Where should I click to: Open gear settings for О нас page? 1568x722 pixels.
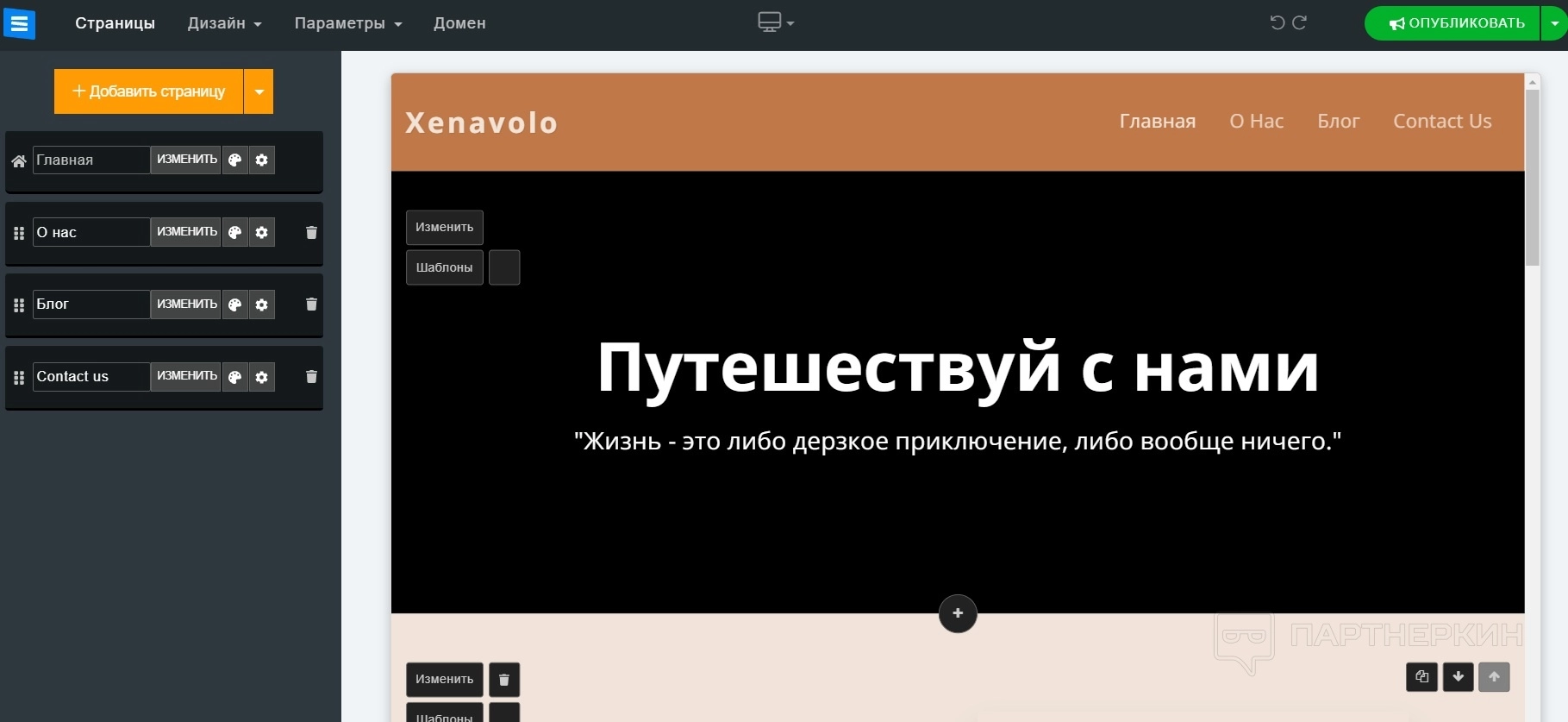[262, 232]
